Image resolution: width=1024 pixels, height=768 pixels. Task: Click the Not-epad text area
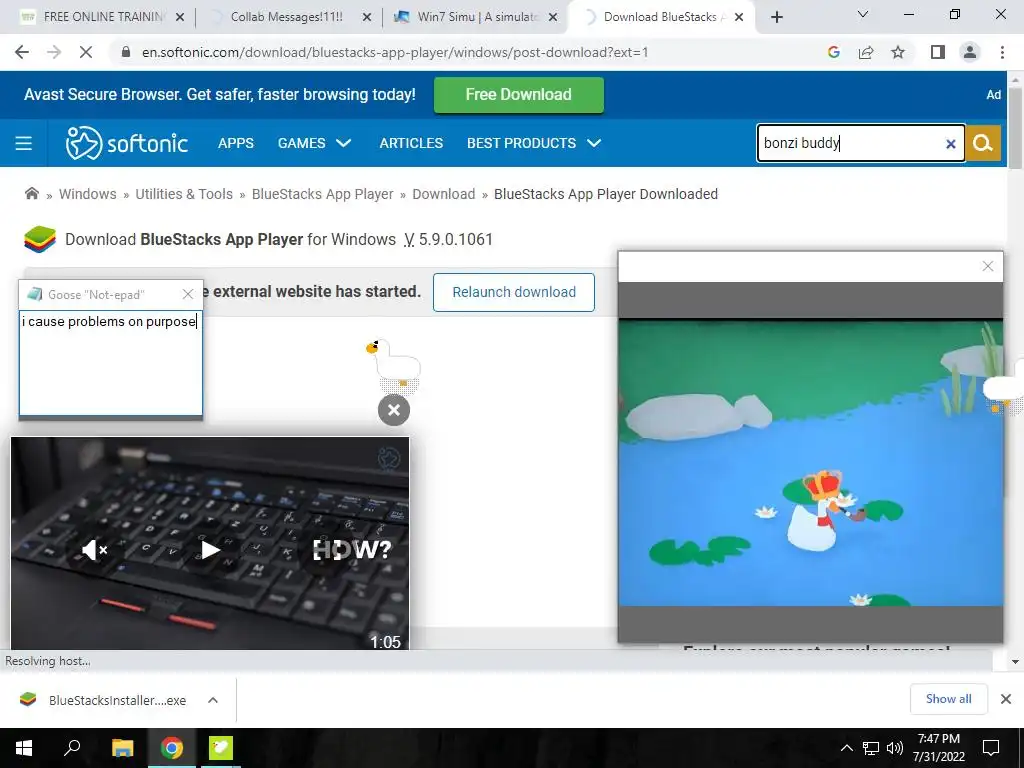pyautogui.click(x=110, y=363)
